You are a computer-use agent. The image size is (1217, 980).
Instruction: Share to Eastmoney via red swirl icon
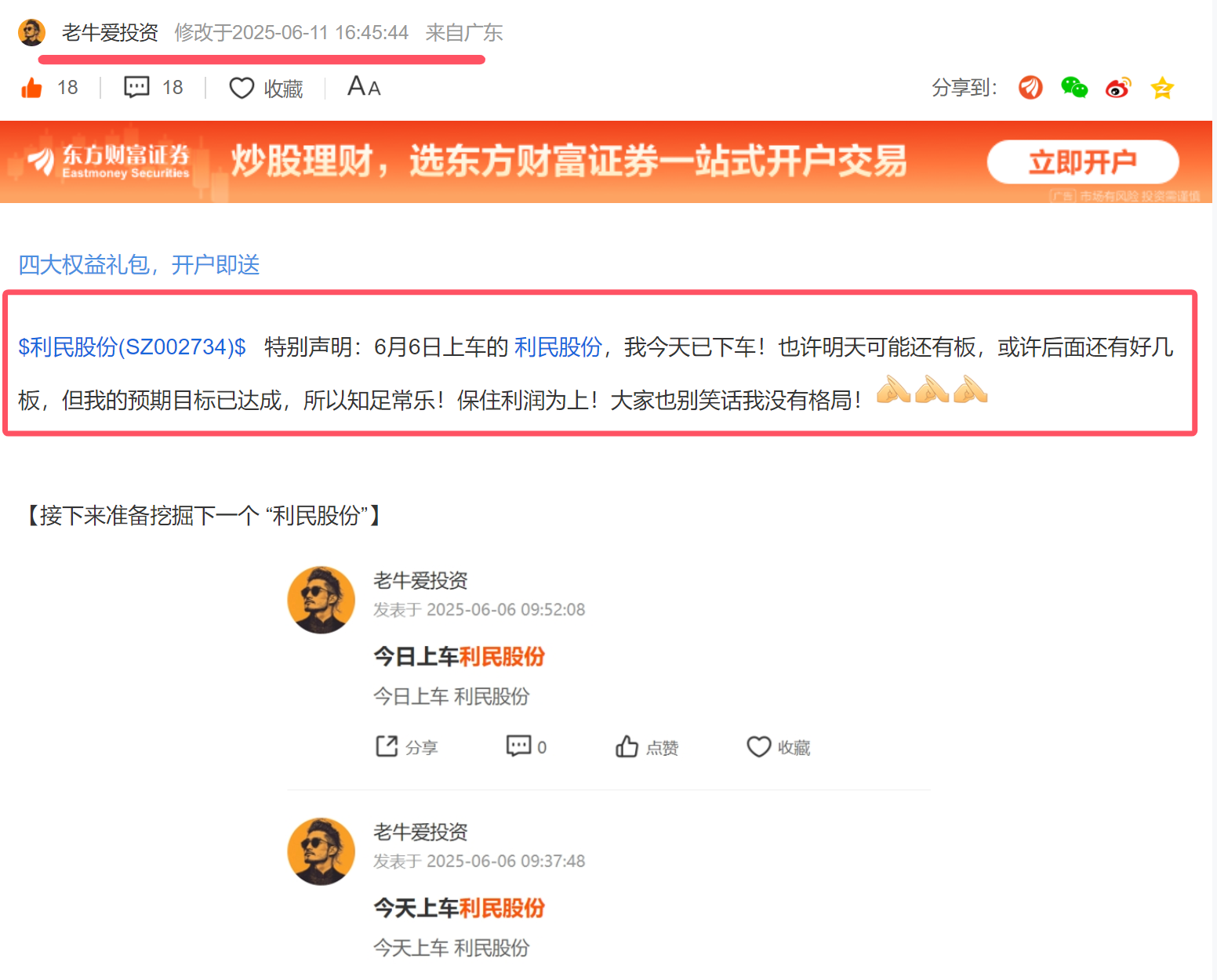[1030, 87]
